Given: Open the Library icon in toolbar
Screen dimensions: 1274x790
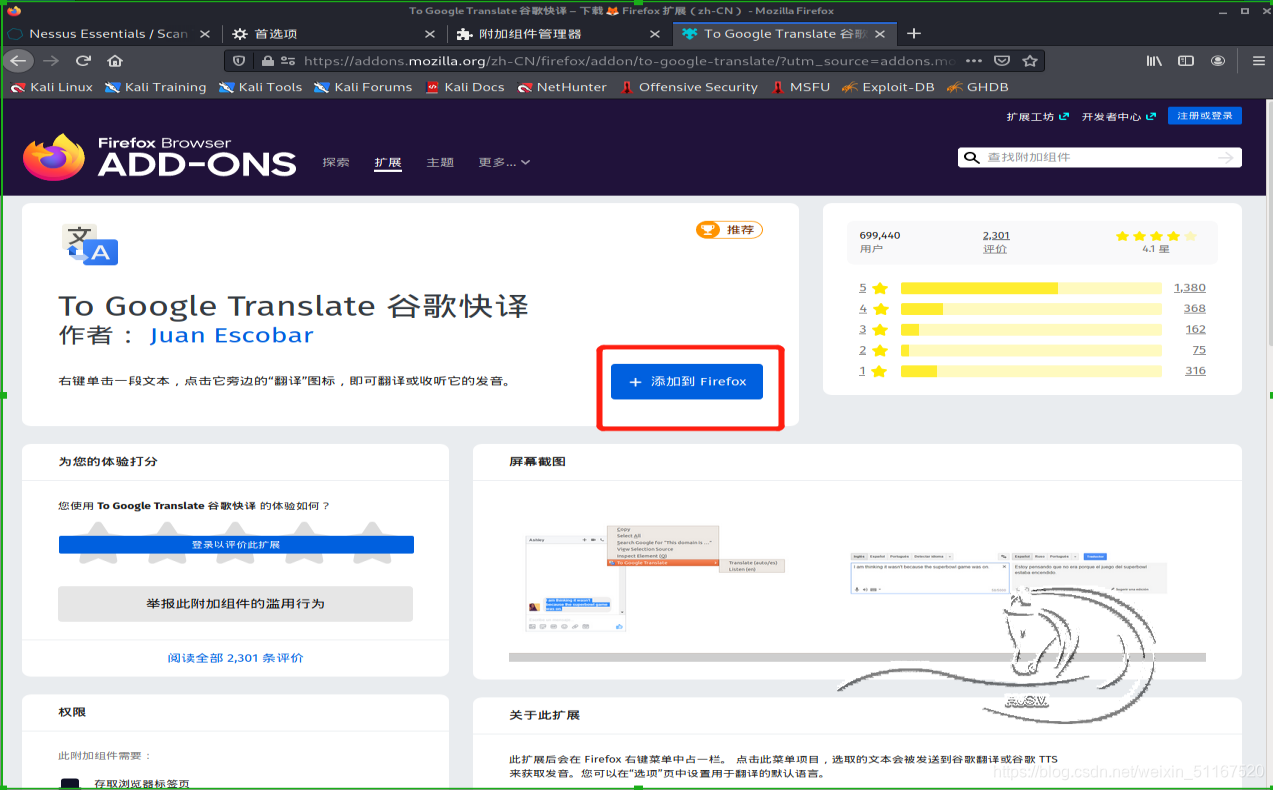Looking at the screenshot, I should [1154, 61].
